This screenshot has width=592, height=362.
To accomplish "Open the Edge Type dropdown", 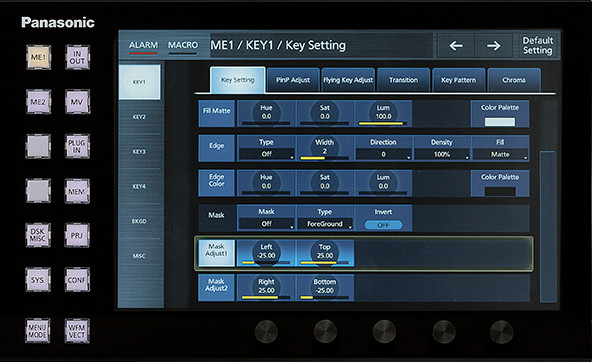I will pyautogui.click(x=266, y=154).
